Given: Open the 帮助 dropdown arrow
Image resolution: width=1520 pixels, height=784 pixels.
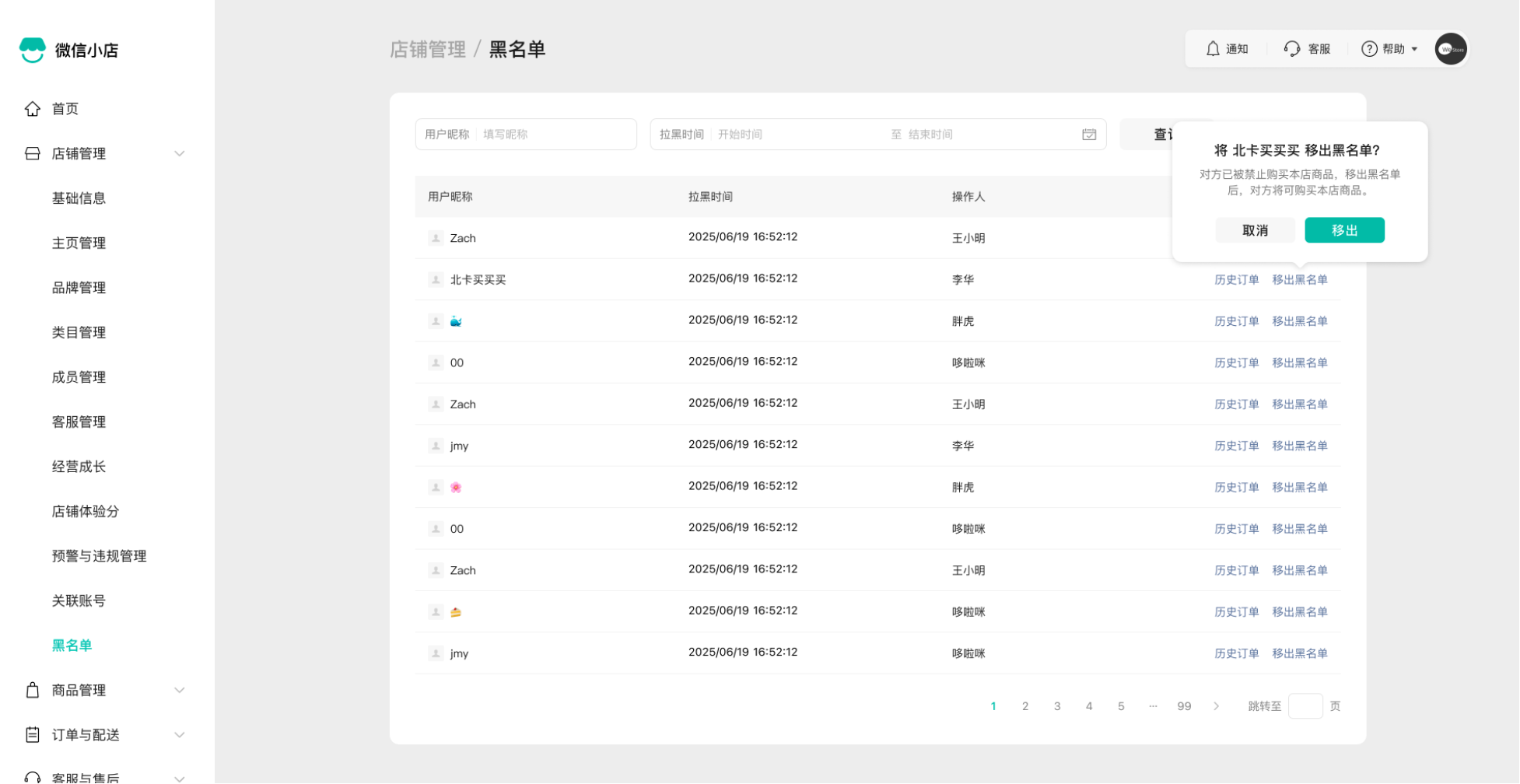Looking at the screenshot, I should pyautogui.click(x=1413, y=49).
